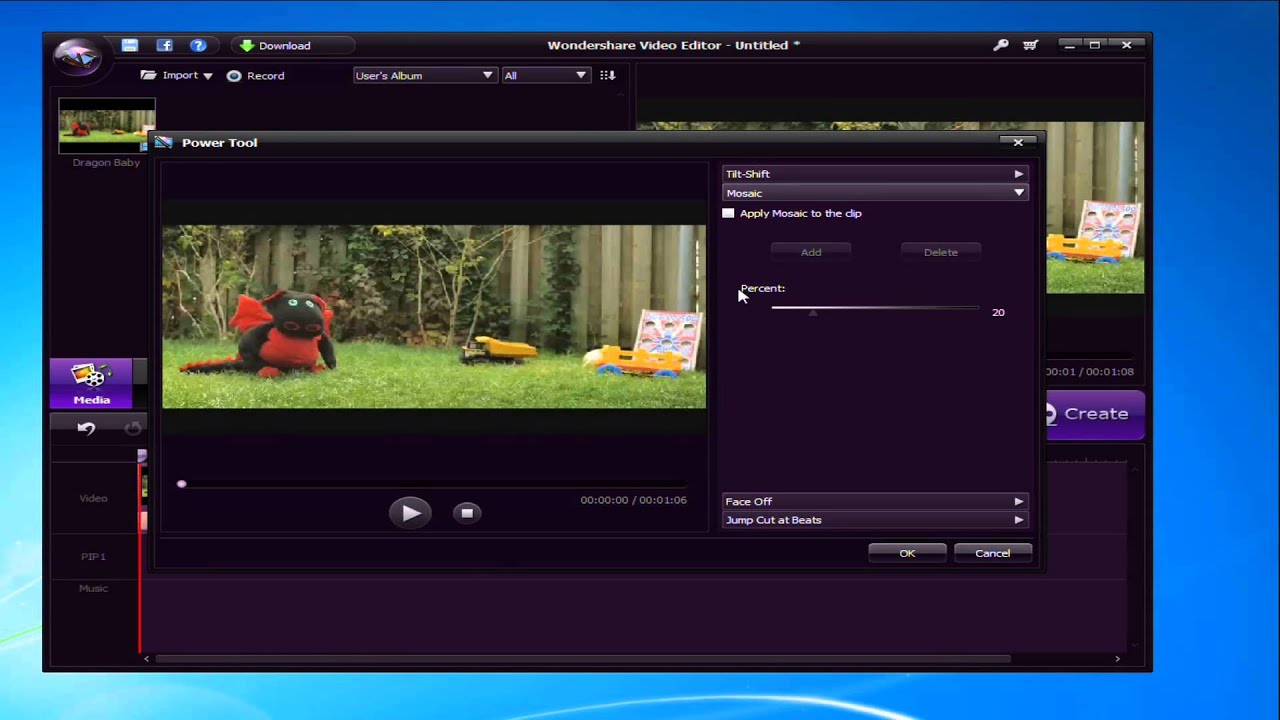
Task: Click the timeline scroll right arrow
Action: tap(1117, 658)
